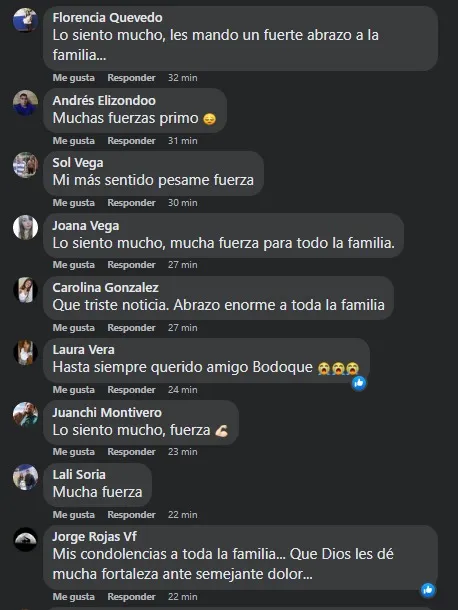Open Joana Vega's avatar image
This screenshot has height=610, width=458.
click(25, 227)
